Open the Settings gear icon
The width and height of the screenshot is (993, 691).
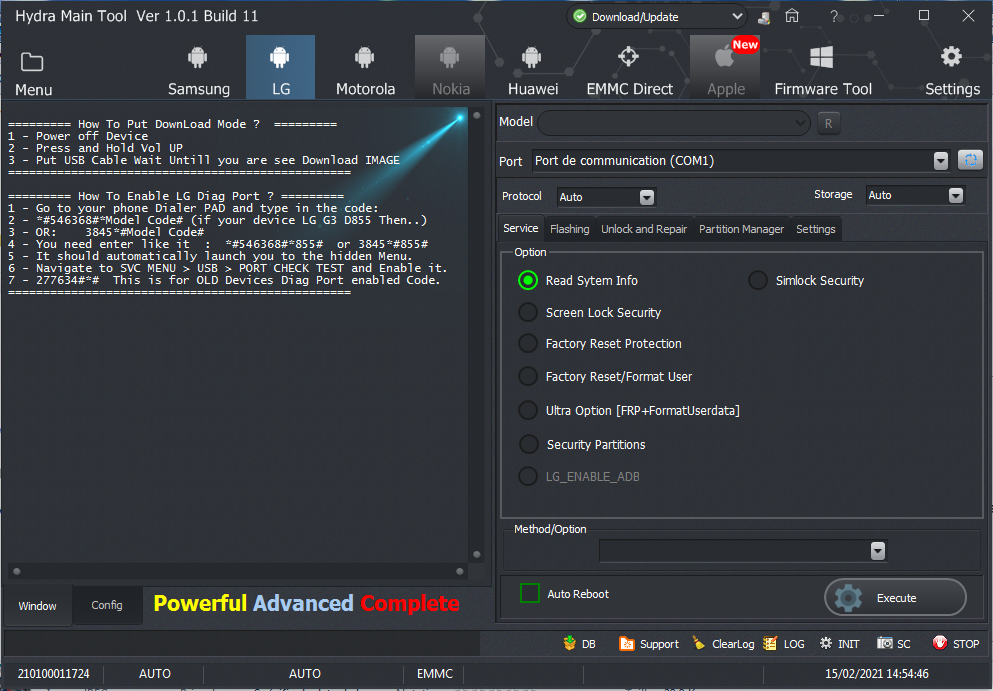[x=951, y=56]
